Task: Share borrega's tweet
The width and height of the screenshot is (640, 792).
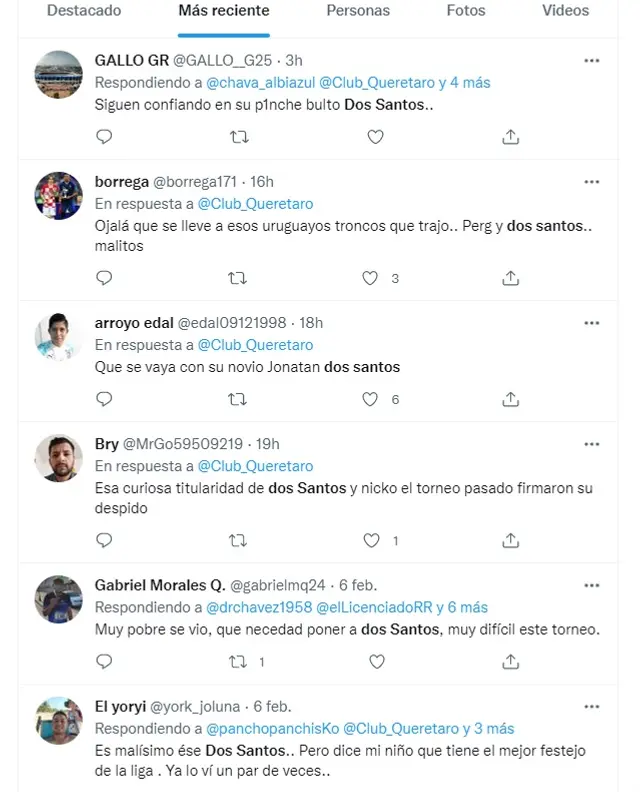Action: pos(511,278)
